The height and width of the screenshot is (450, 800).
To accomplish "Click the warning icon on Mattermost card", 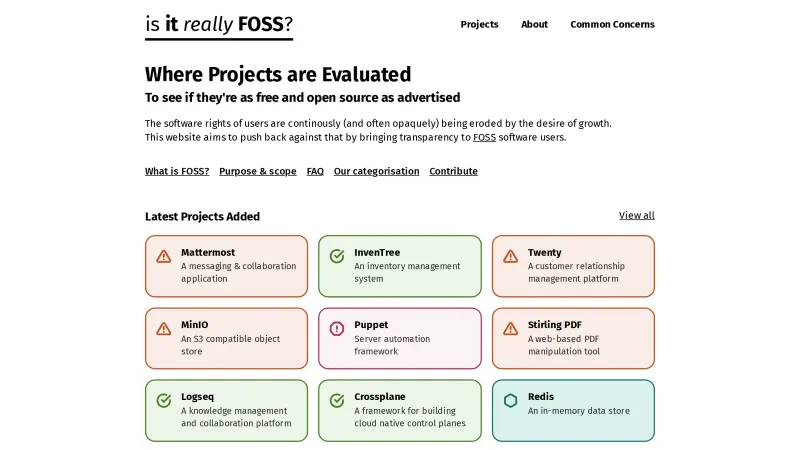I will tap(164, 256).
